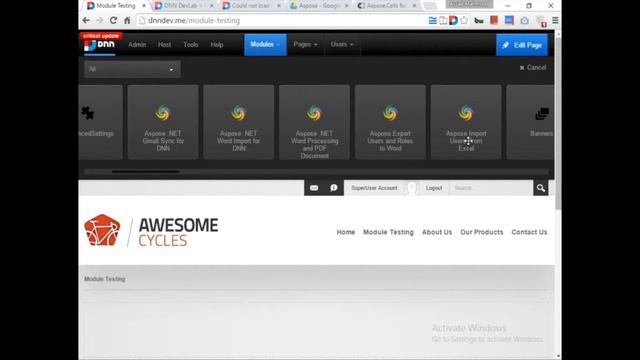Screen dimensions: 640x360
Task: Switch to the DNN DevLab browser tab
Action: [x=184, y=6]
